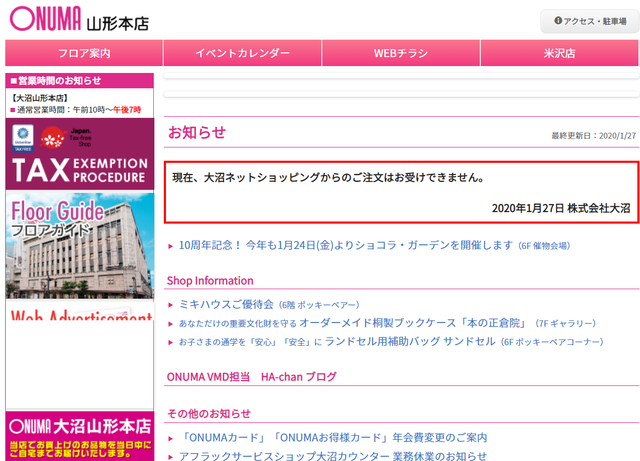The height and width of the screenshot is (461, 640).
Task: Click the Japan Tax-free Shop cherry blossom icon
Action: pos(53,138)
